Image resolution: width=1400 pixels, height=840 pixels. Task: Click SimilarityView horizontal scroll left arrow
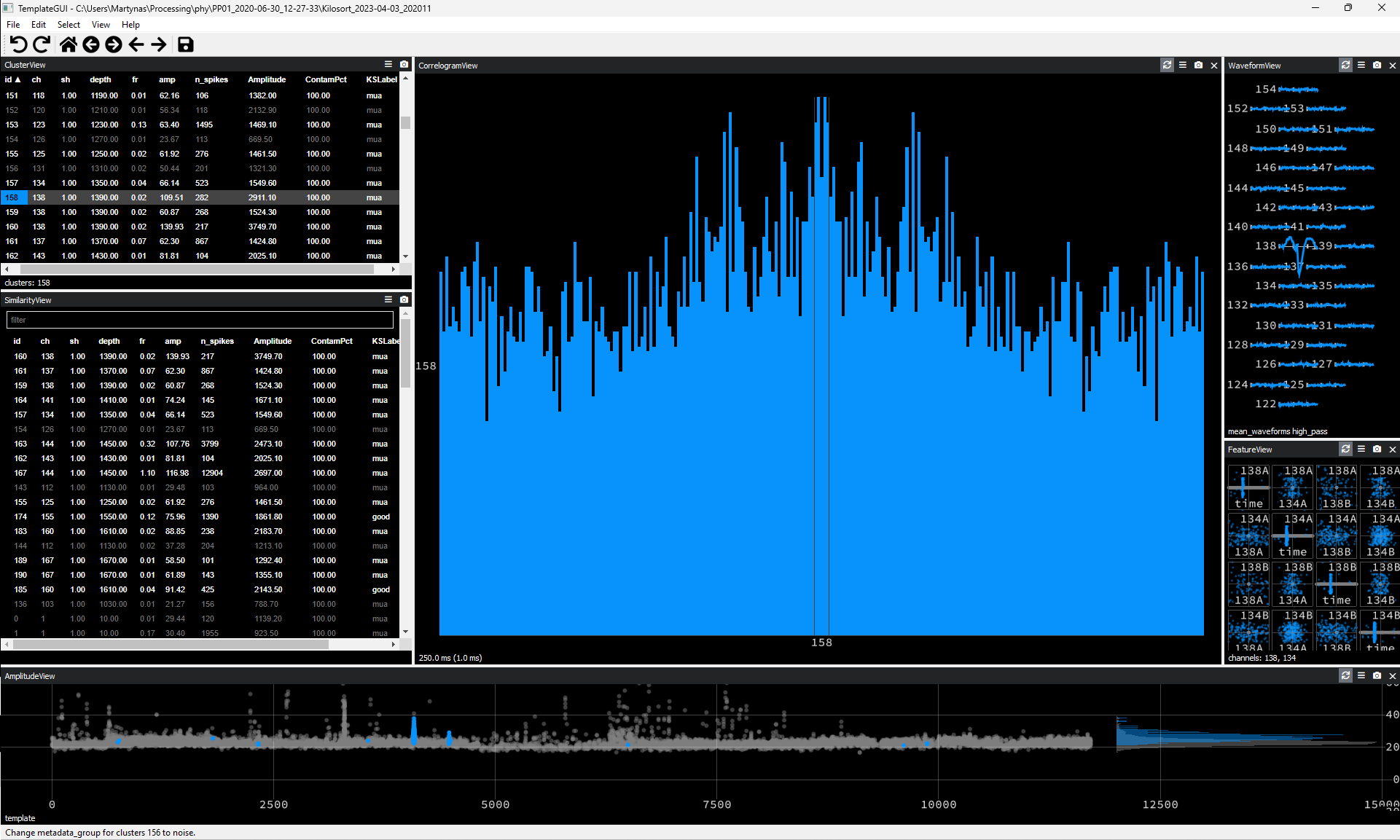7,644
